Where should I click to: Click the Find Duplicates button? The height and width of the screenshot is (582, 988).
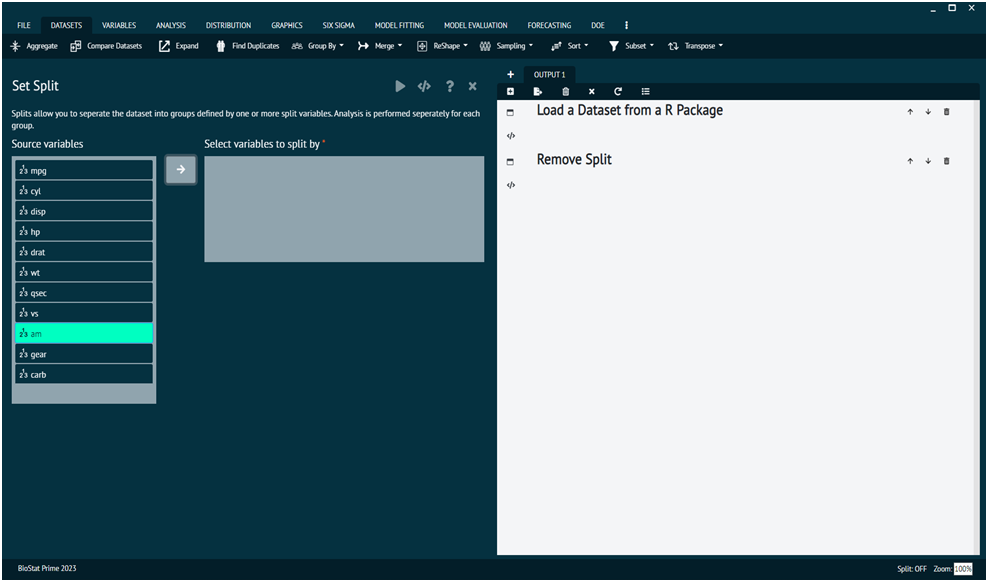coord(248,46)
